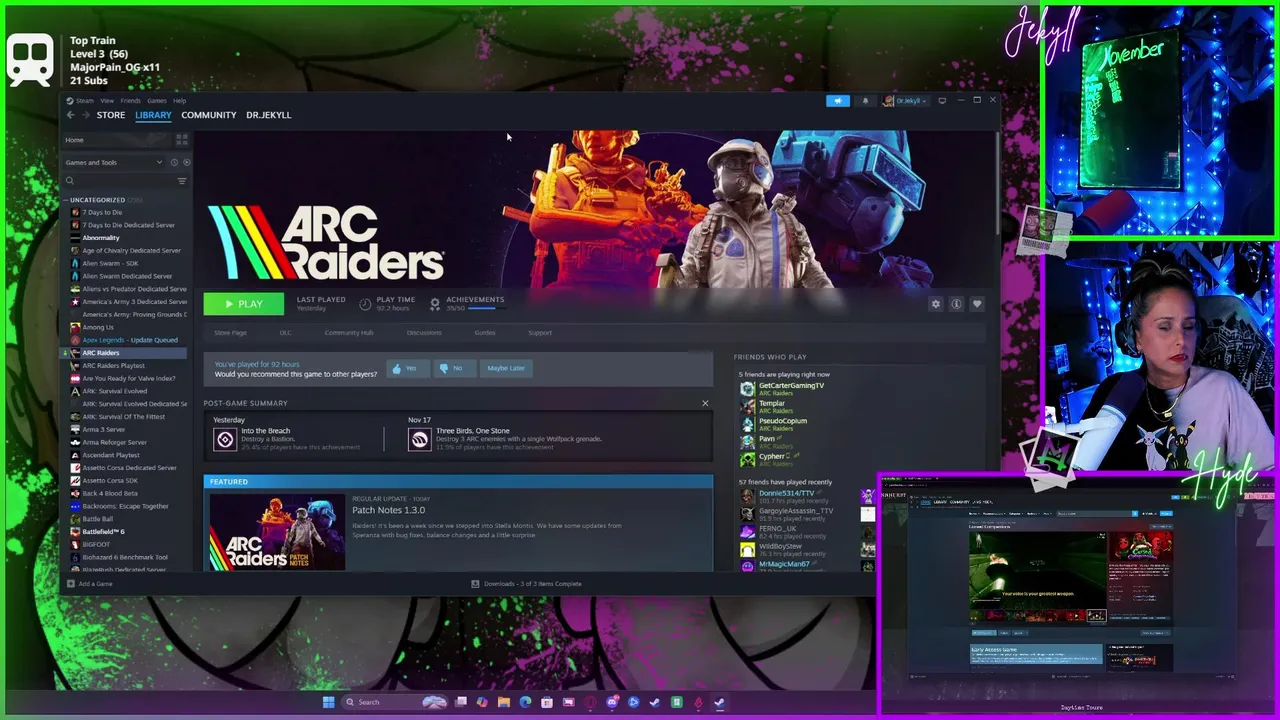This screenshot has width=1280, height=720.
Task: Select Apex Legends - Update Queued entry
Action: (x=130, y=340)
